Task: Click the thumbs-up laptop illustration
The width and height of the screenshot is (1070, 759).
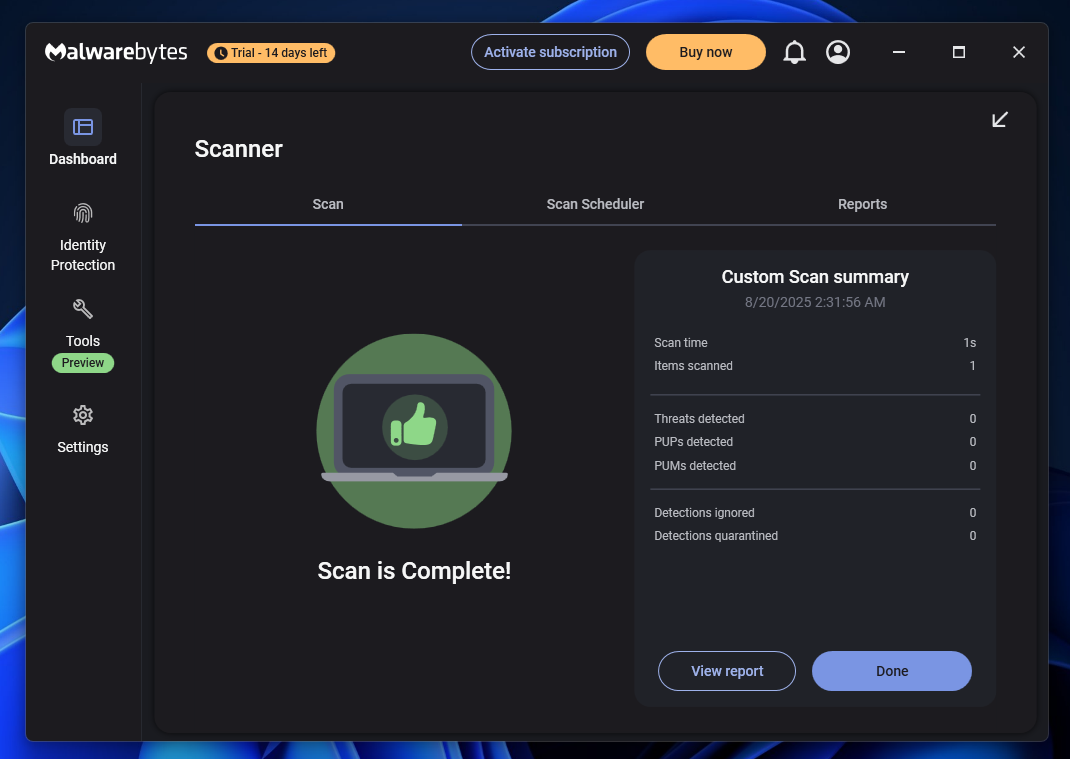Action: coord(414,431)
